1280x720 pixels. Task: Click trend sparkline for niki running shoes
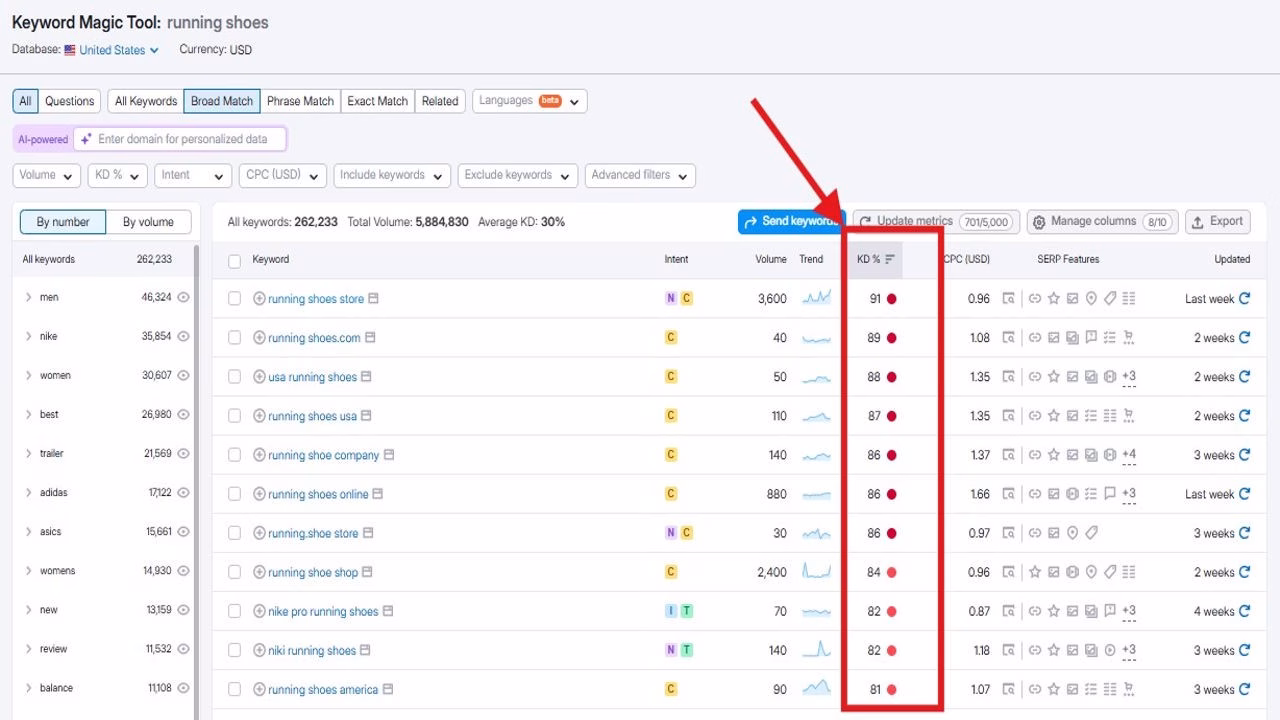pyautogui.click(x=816, y=650)
